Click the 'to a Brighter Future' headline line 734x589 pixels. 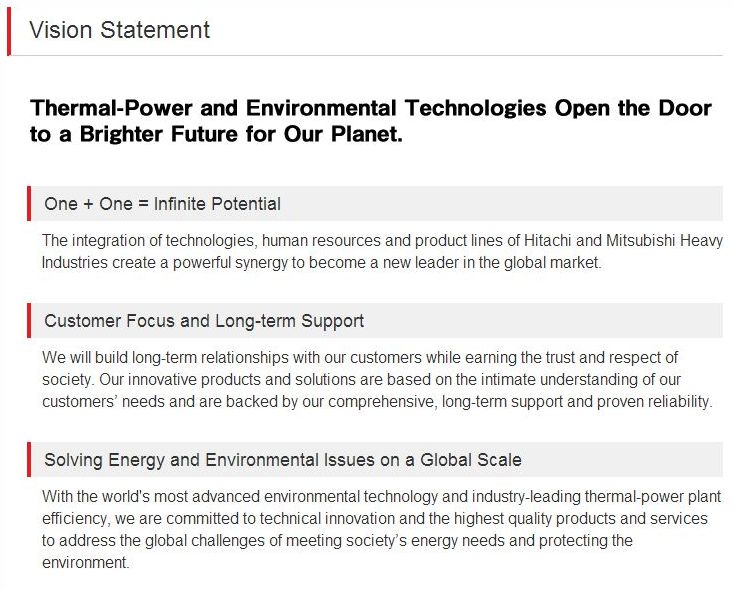[x=216, y=134]
